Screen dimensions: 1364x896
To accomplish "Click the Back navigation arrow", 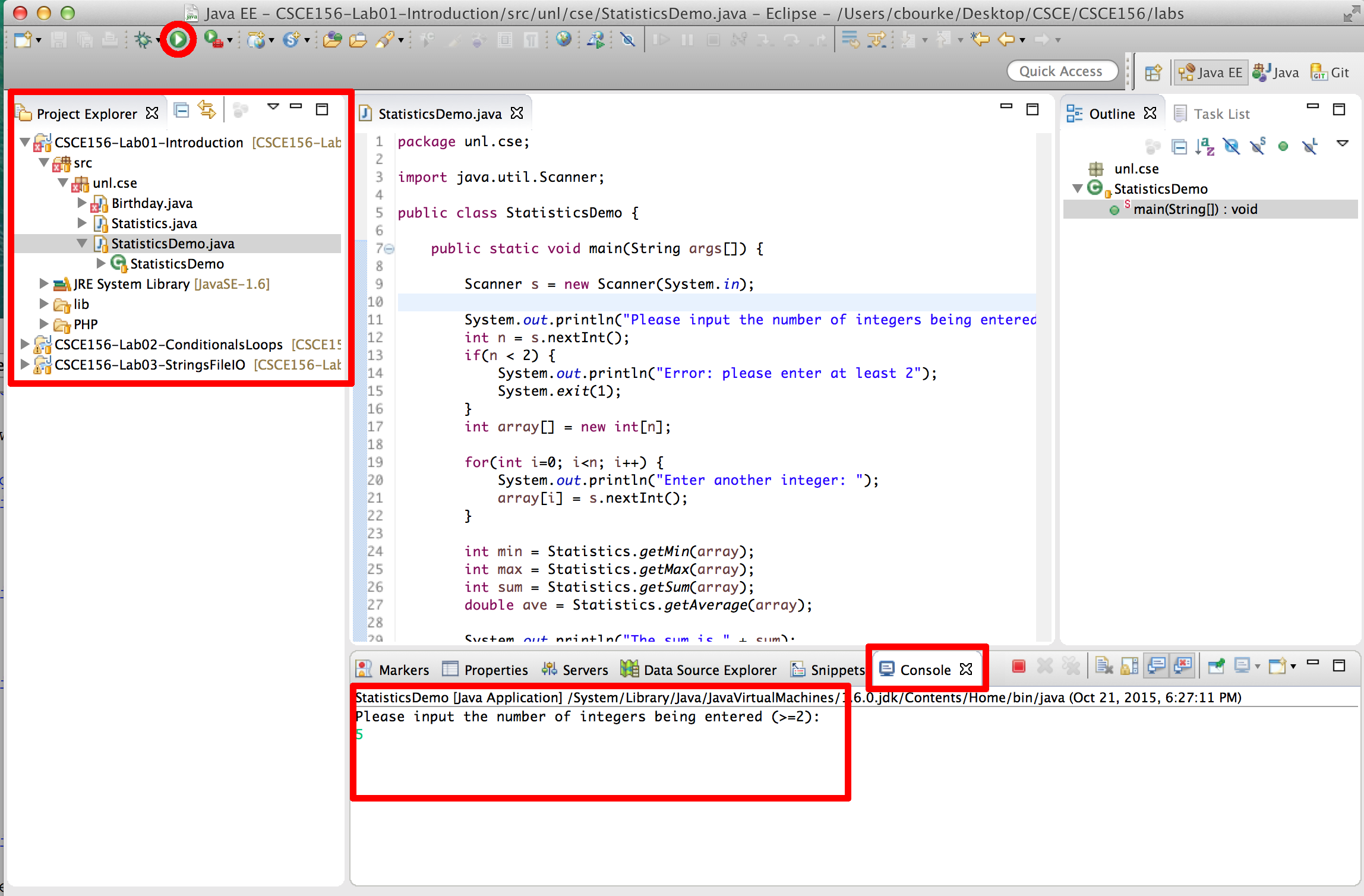I will (x=1006, y=40).
